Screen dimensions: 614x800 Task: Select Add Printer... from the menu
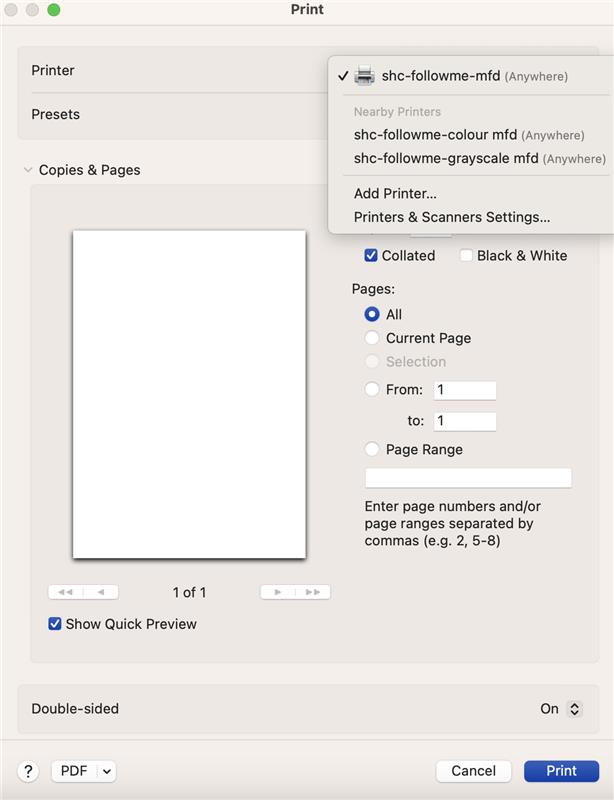coord(395,194)
